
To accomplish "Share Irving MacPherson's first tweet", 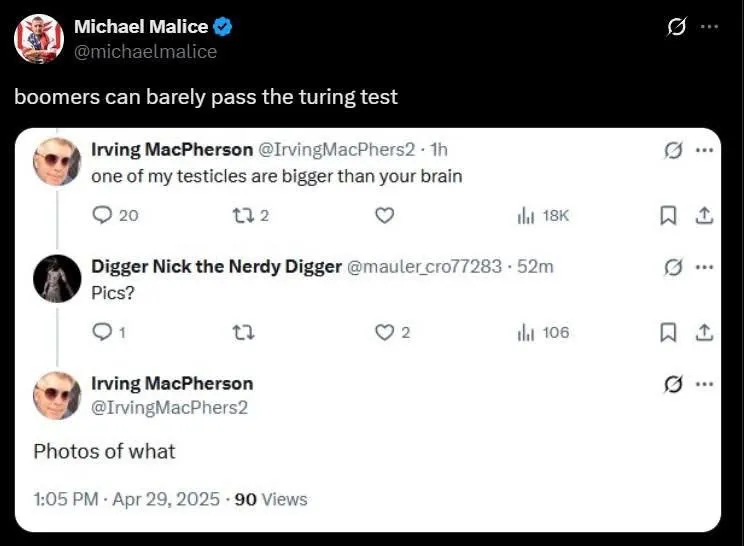I will 703,215.
